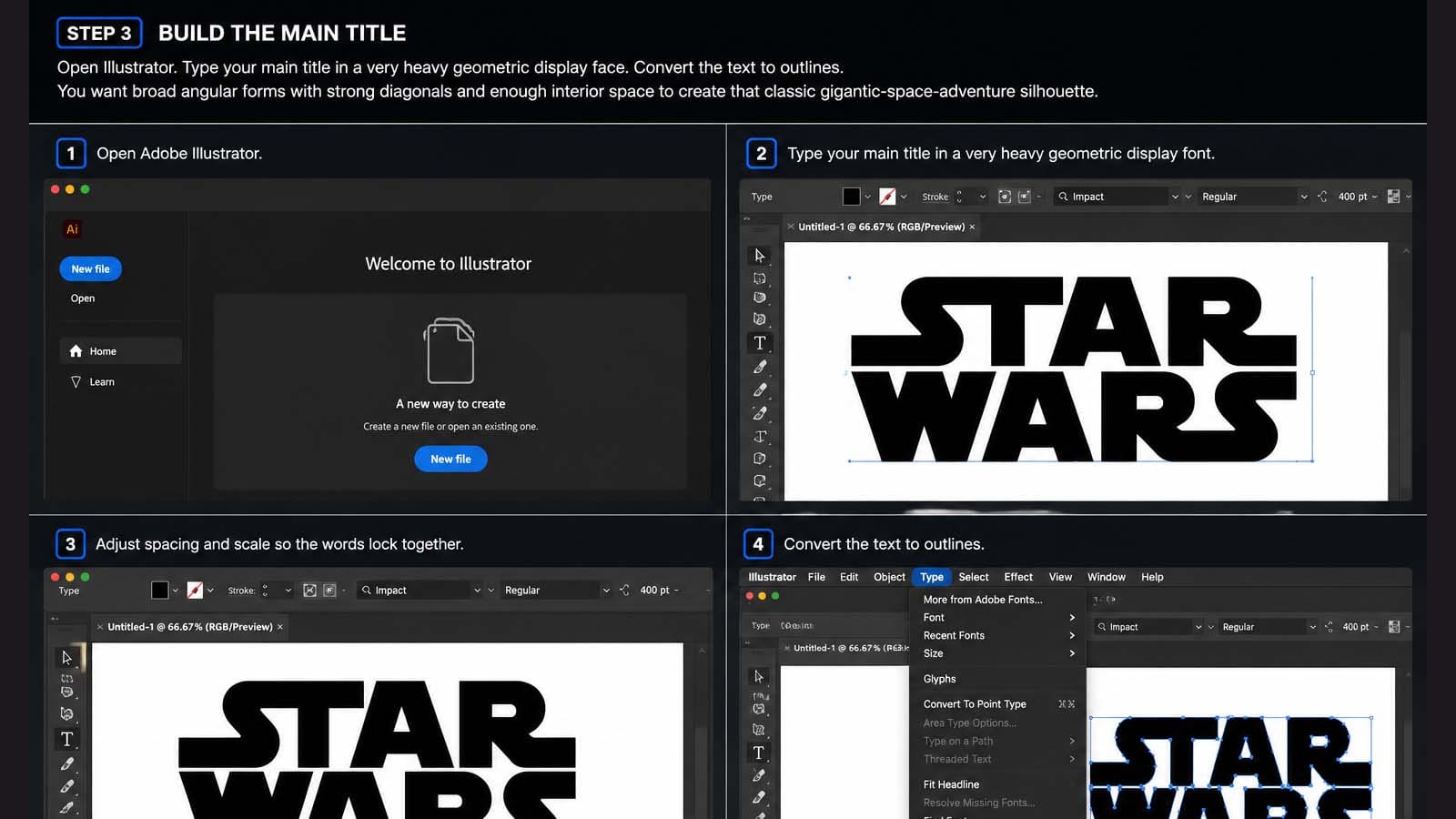Click the Impact font search field in panel 2
1456x819 pixels.
(x=1111, y=197)
